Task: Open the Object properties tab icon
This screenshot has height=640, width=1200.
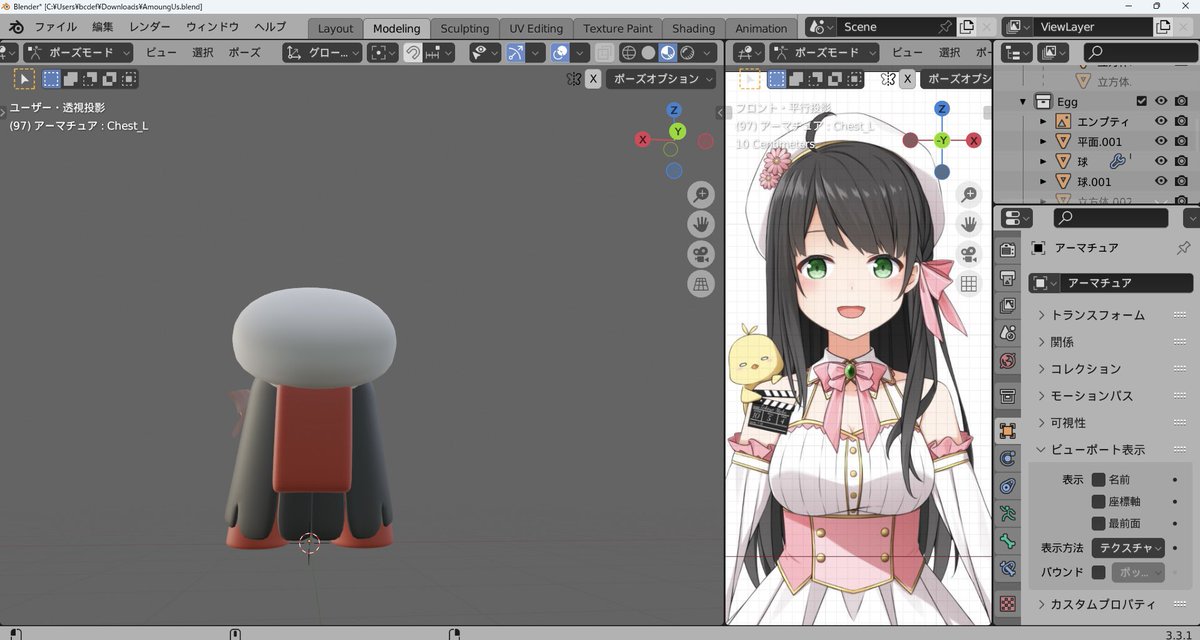Action: pos(1008,431)
